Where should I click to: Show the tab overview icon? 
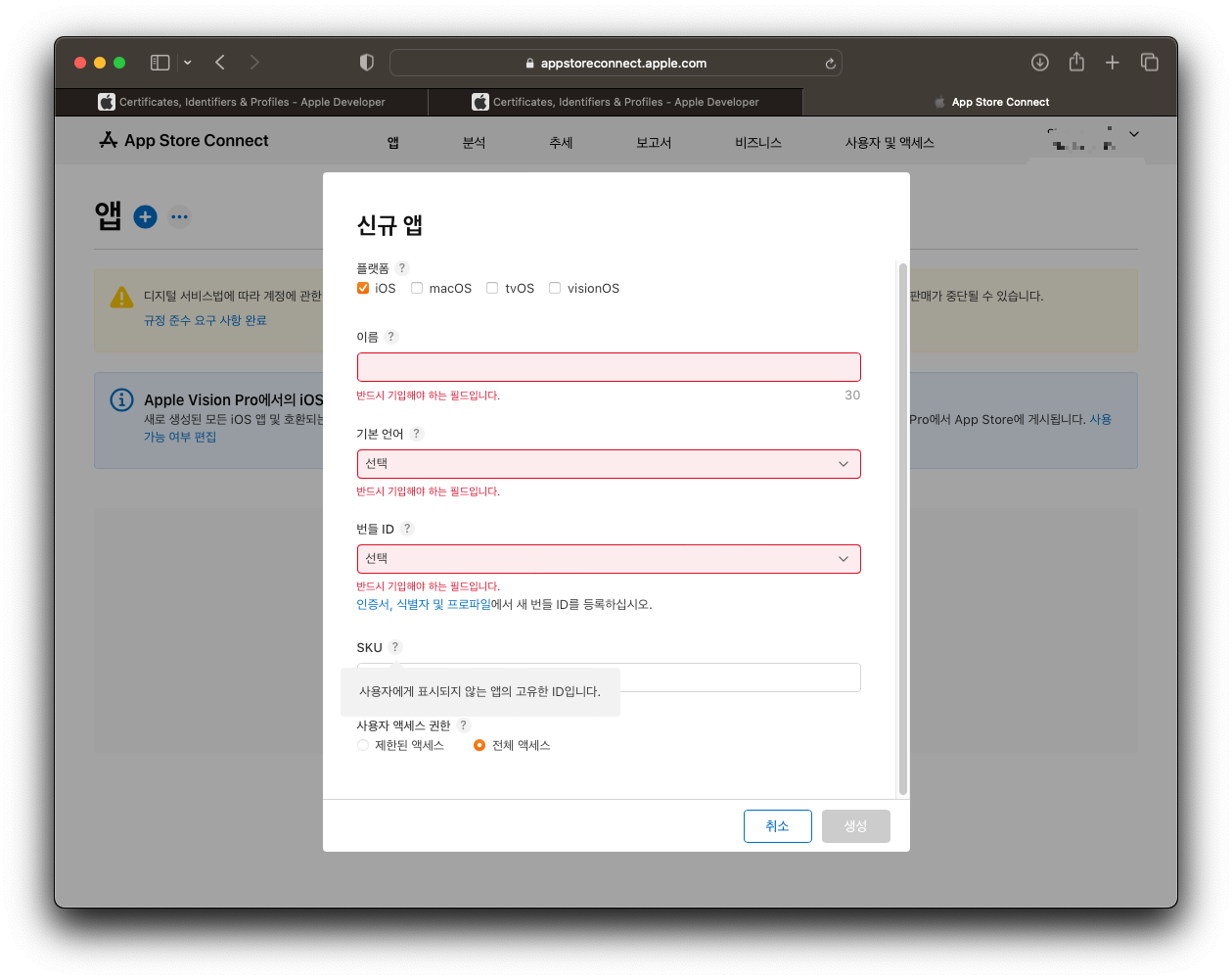(x=1150, y=63)
